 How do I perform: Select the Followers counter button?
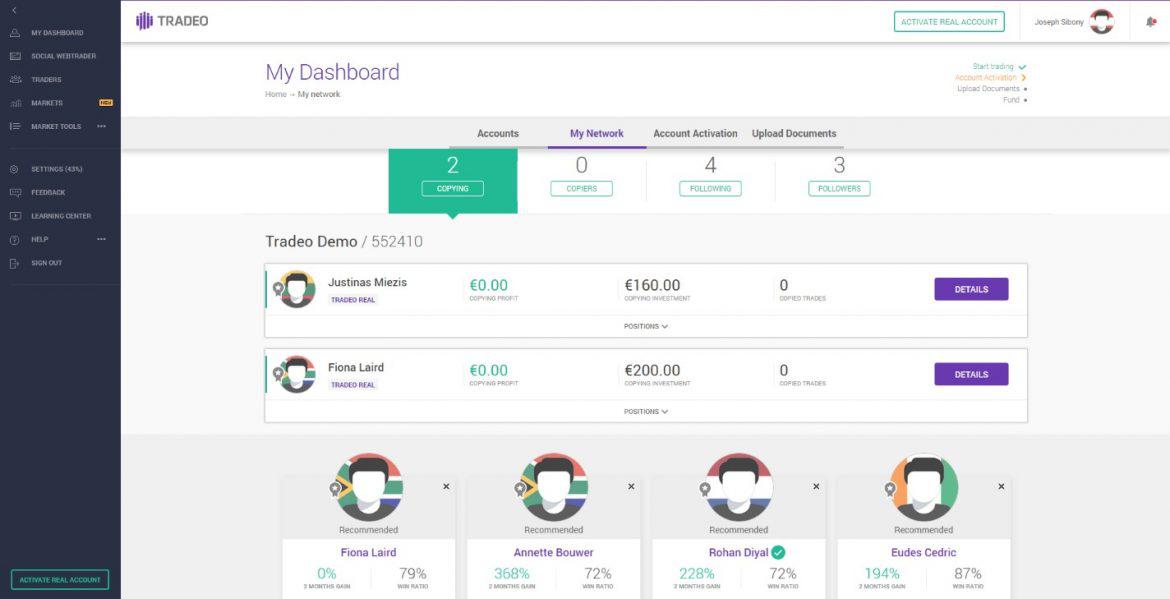click(839, 189)
